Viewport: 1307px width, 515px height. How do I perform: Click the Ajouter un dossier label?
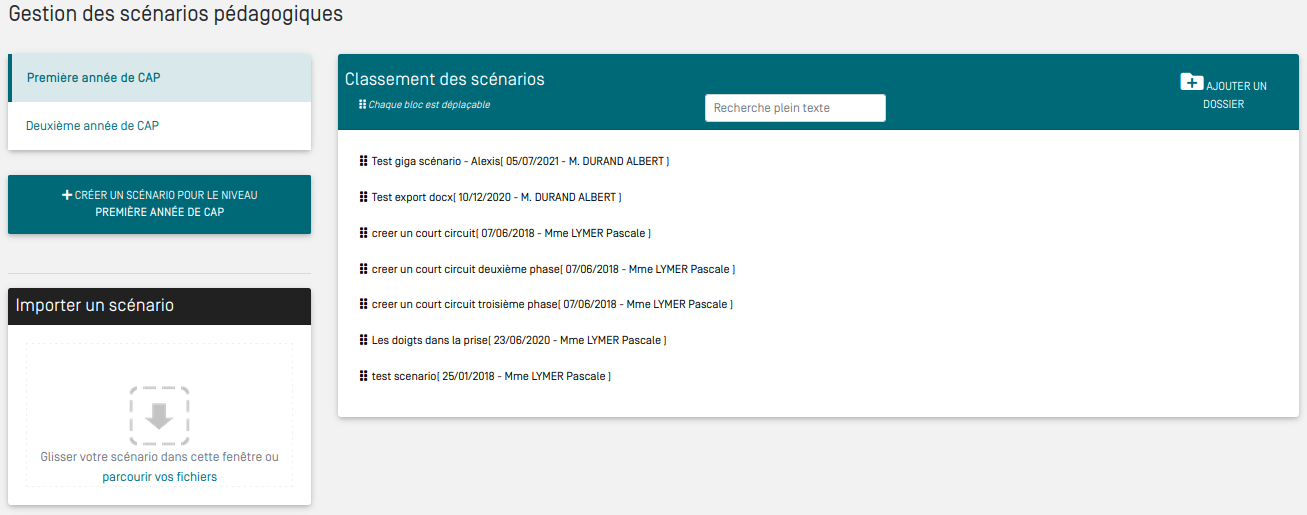(1235, 95)
